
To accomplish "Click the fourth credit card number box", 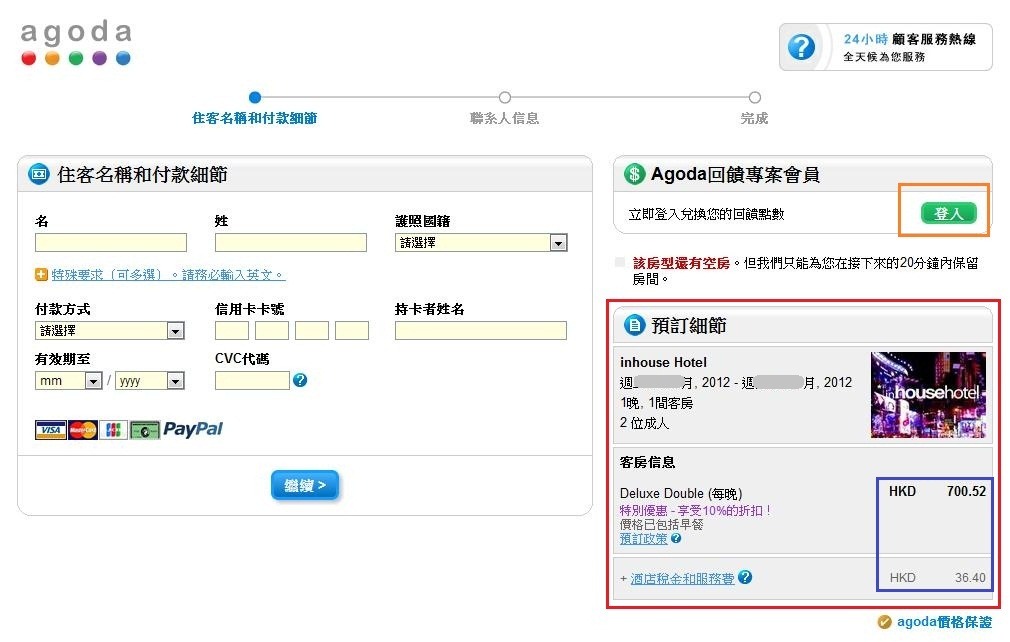I will pos(352,330).
